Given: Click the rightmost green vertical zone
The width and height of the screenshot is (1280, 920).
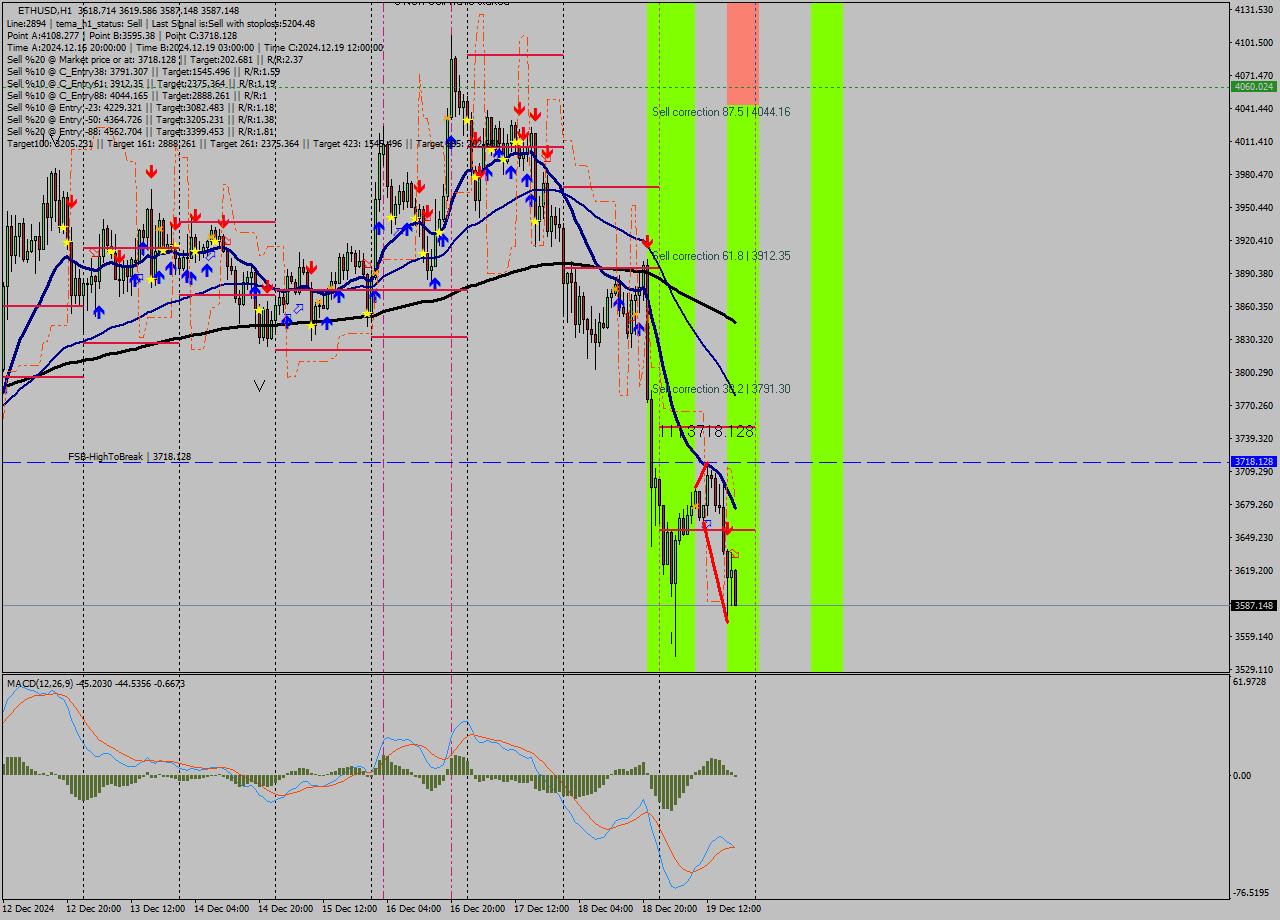Looking at the screenshot, I should coord(827,336).
